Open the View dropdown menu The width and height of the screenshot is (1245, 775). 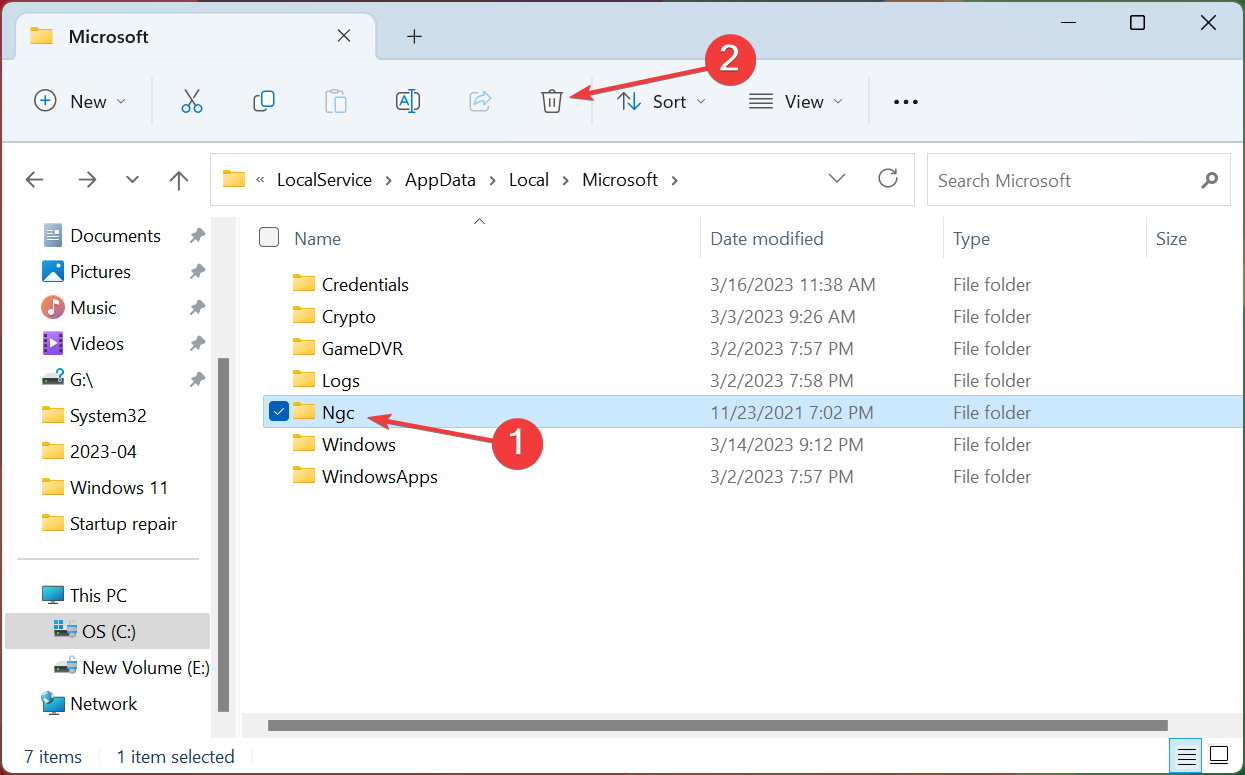796,101
